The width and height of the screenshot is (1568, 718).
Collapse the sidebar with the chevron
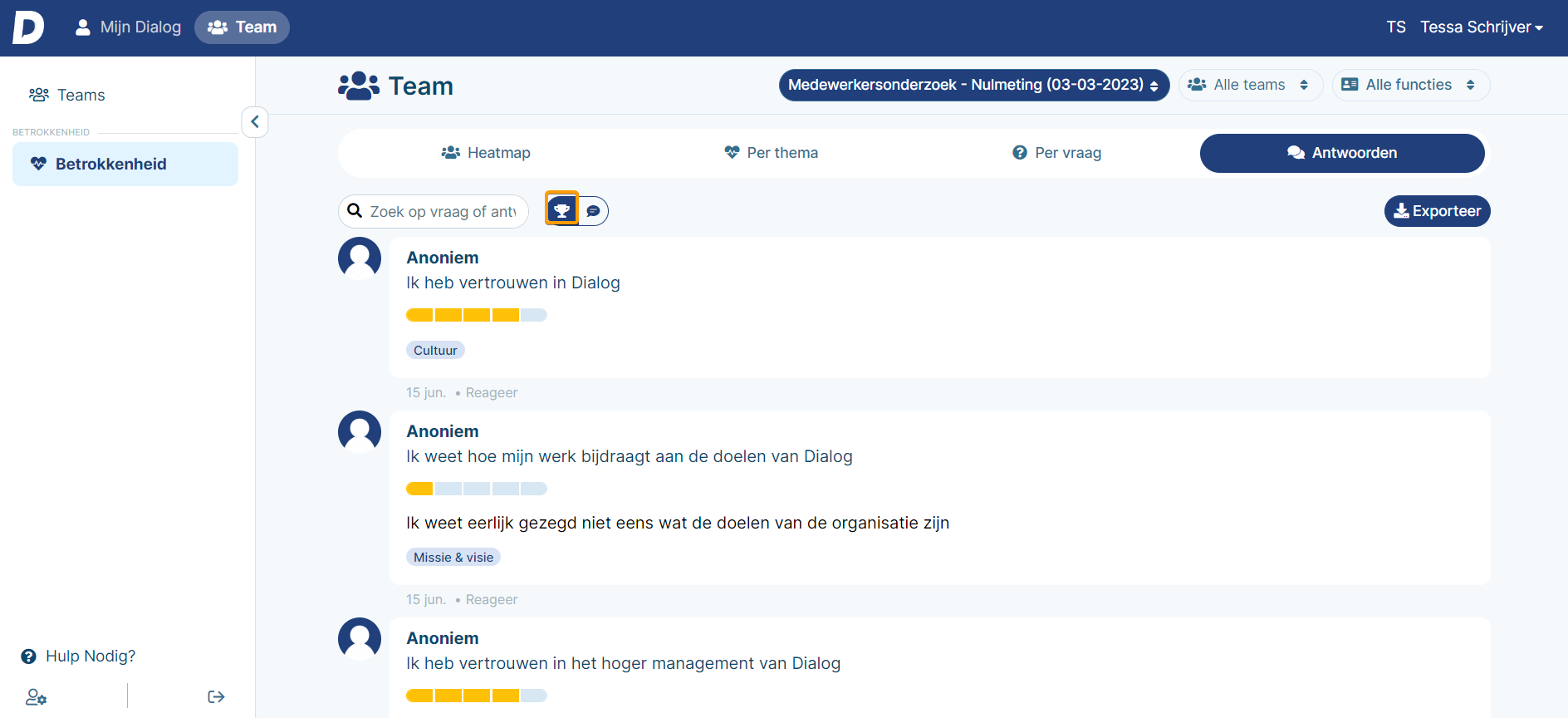(x=255, y=122)
